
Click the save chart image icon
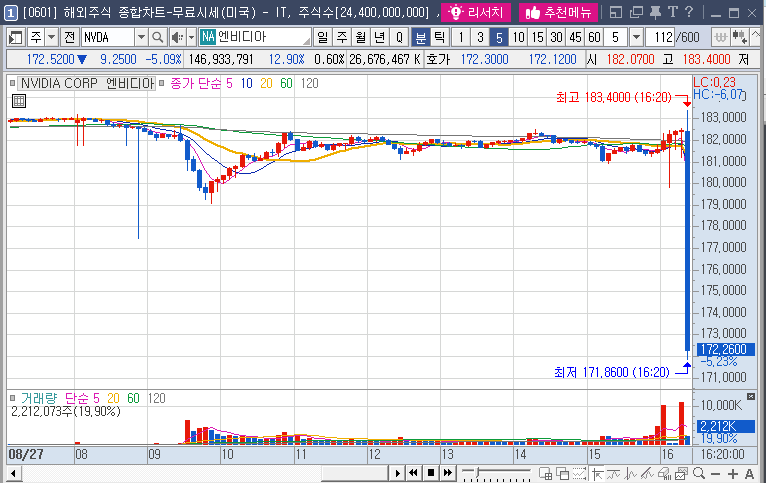click(682, 473)
